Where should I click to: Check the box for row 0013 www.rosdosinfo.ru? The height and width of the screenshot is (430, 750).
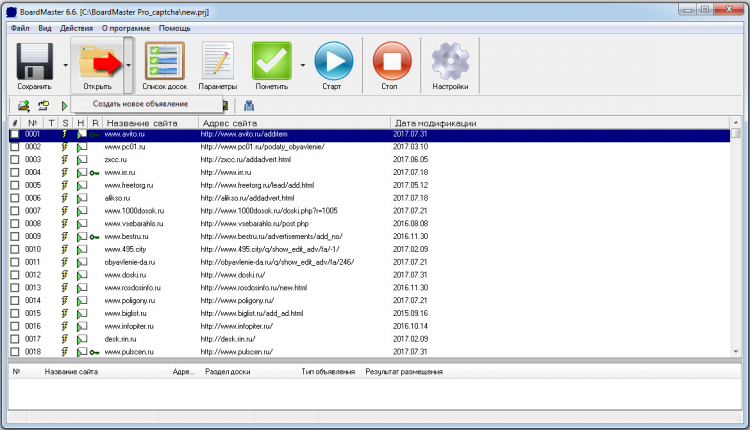(x=15, y=287)
